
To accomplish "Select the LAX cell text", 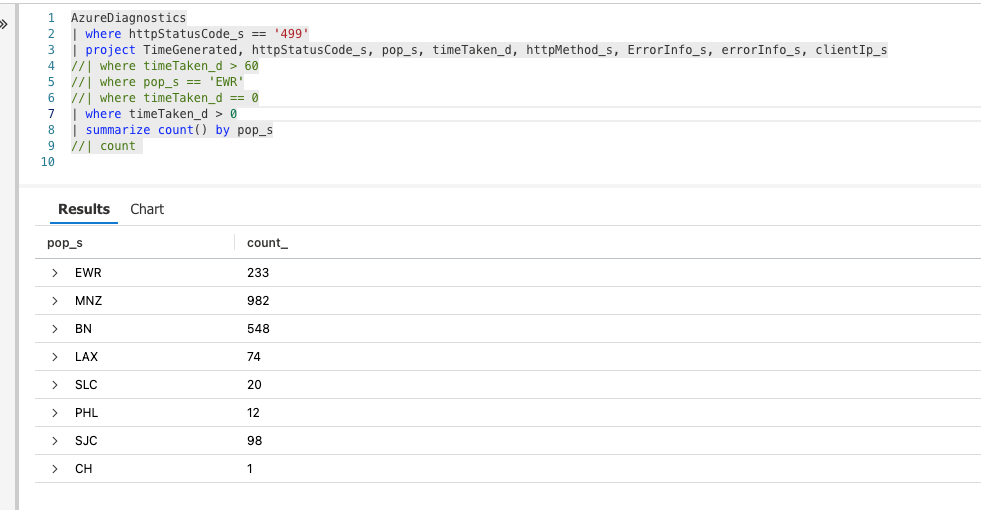I will tap(86, 357).
